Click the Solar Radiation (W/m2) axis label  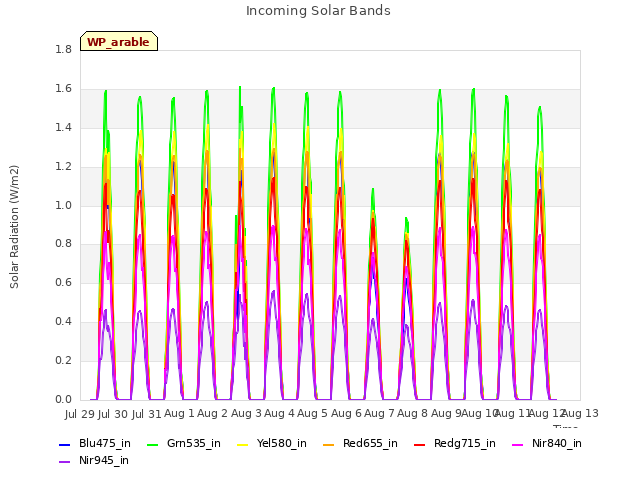point(14,227)
